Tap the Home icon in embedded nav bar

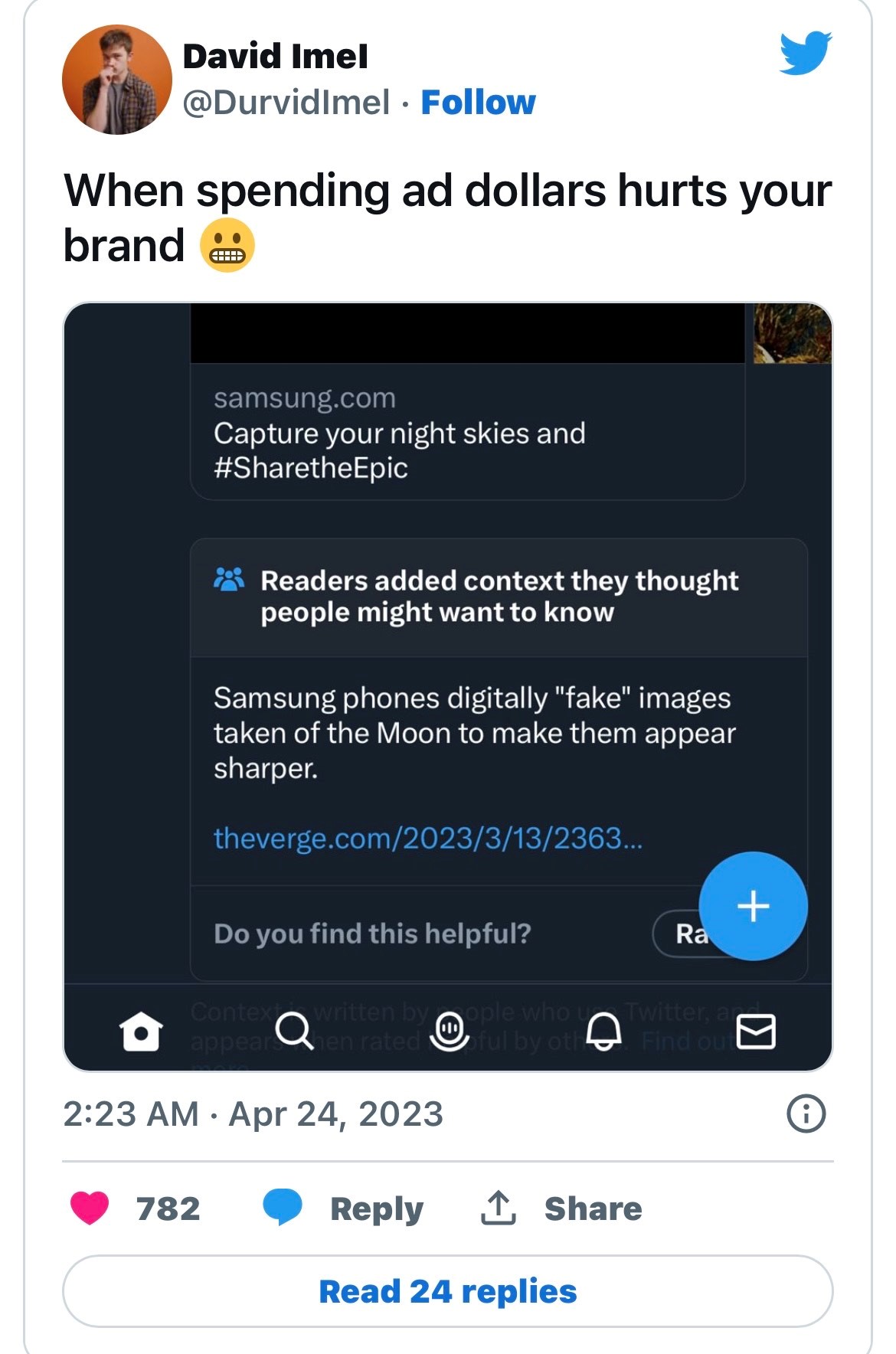[141, 1032]
